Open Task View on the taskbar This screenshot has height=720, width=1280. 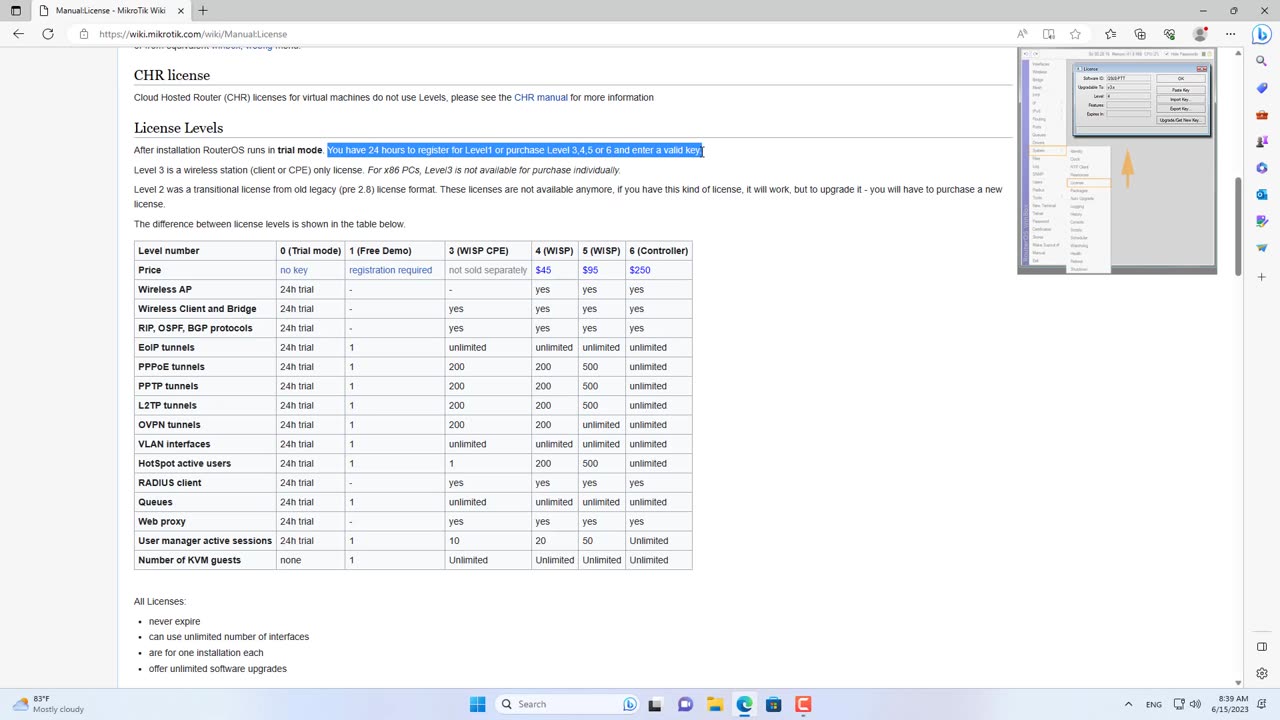(655, 704)
